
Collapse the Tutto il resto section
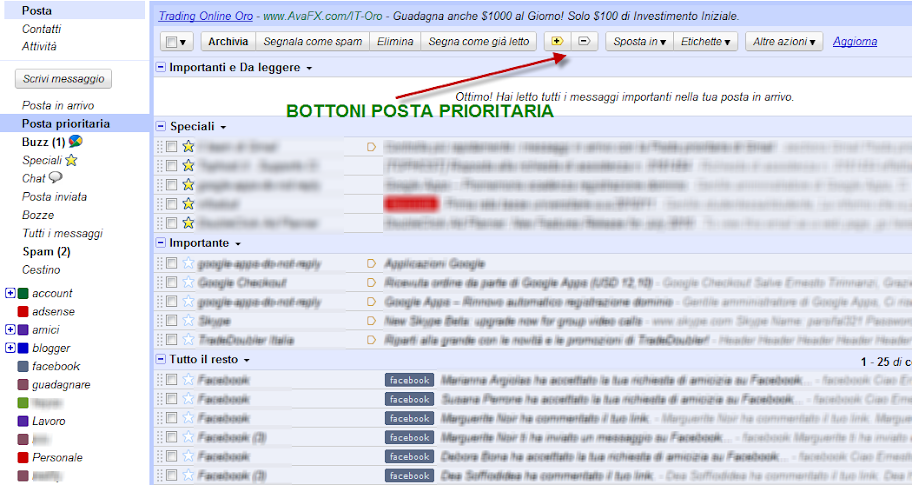[x=161, y=359]
